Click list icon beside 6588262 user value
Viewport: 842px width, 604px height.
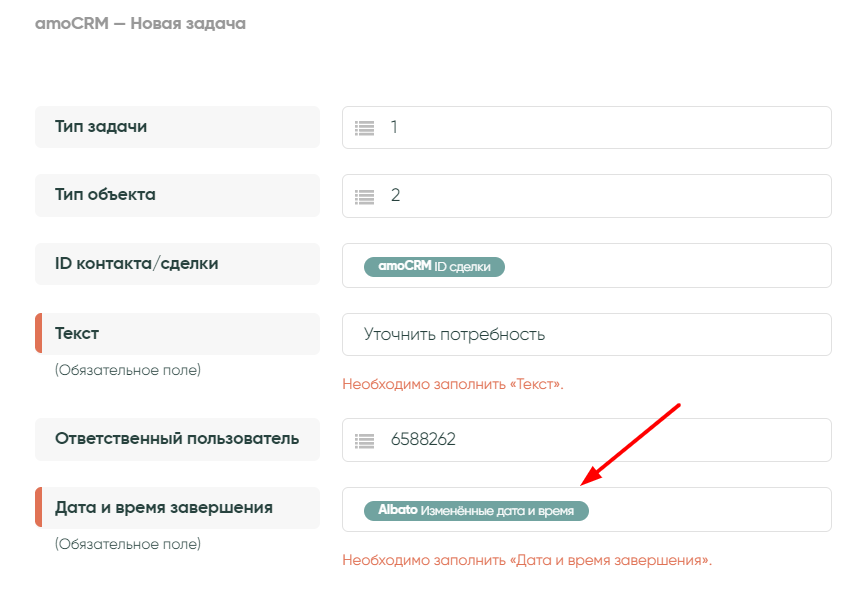364,440
